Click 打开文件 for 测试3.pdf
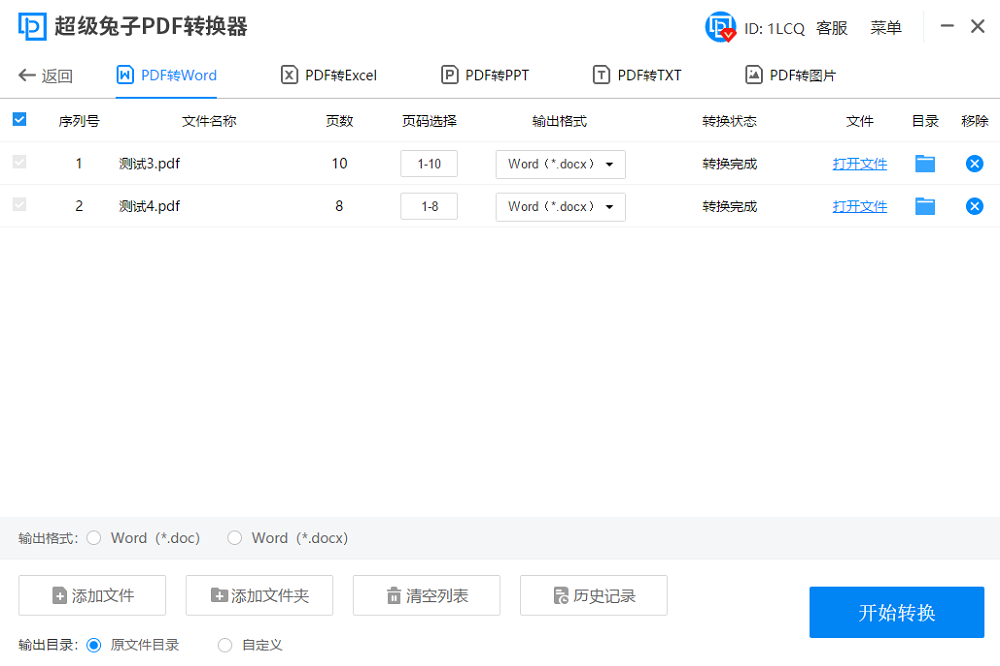This screenshot has height=666, width=1000. tap(860, 163)
